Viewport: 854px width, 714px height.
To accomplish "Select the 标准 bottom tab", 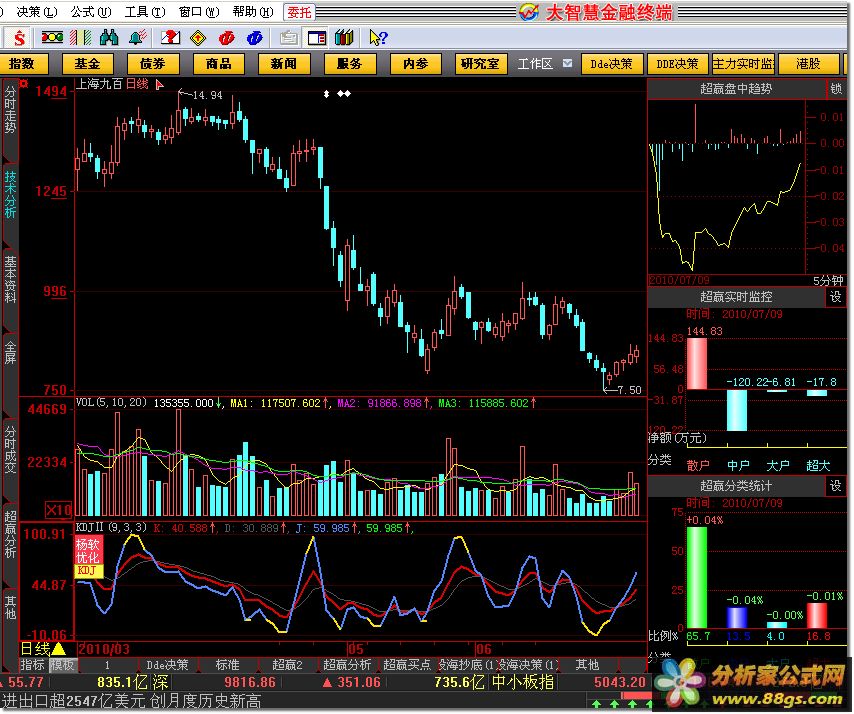I will tap(227, 665).
